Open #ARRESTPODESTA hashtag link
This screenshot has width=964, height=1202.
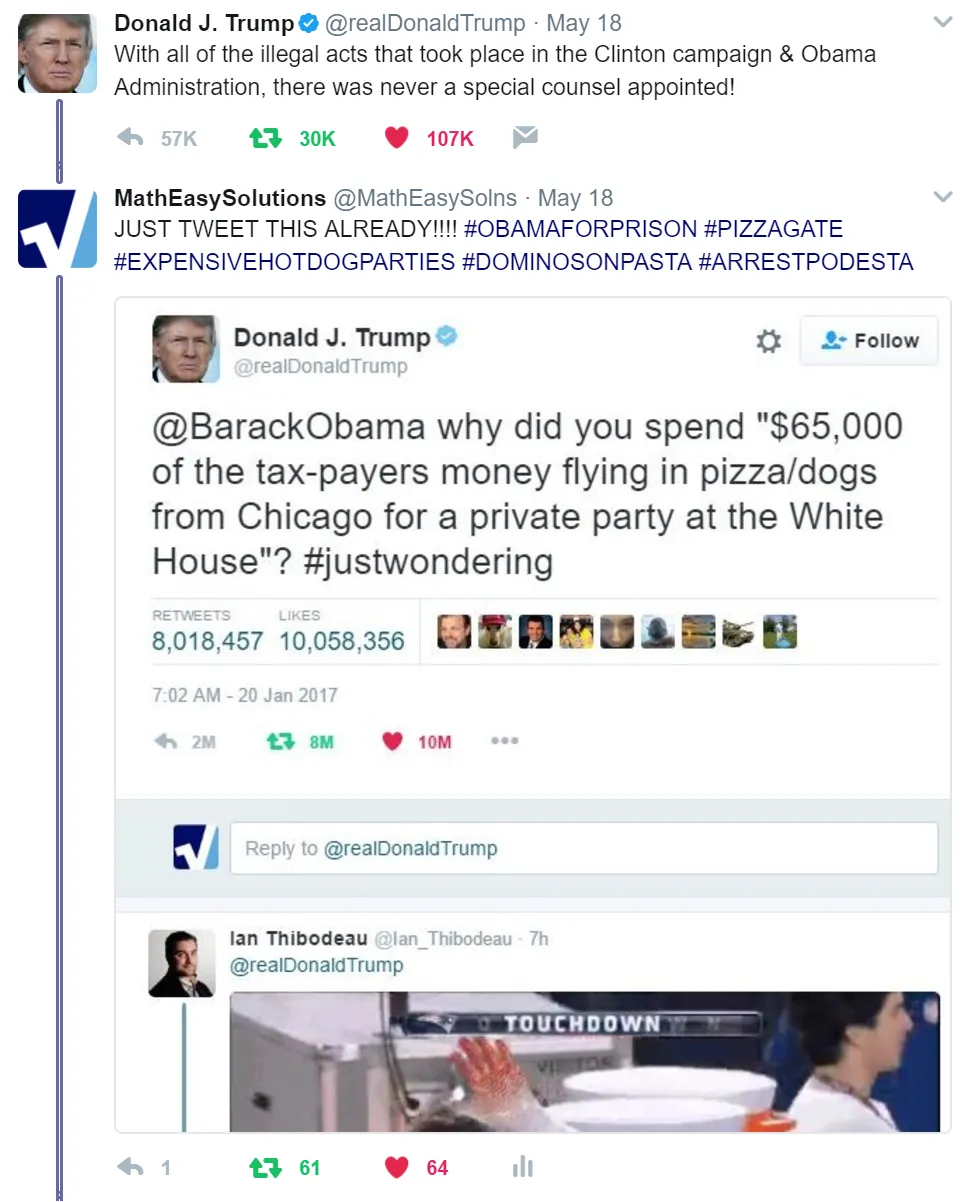point(805,262)
